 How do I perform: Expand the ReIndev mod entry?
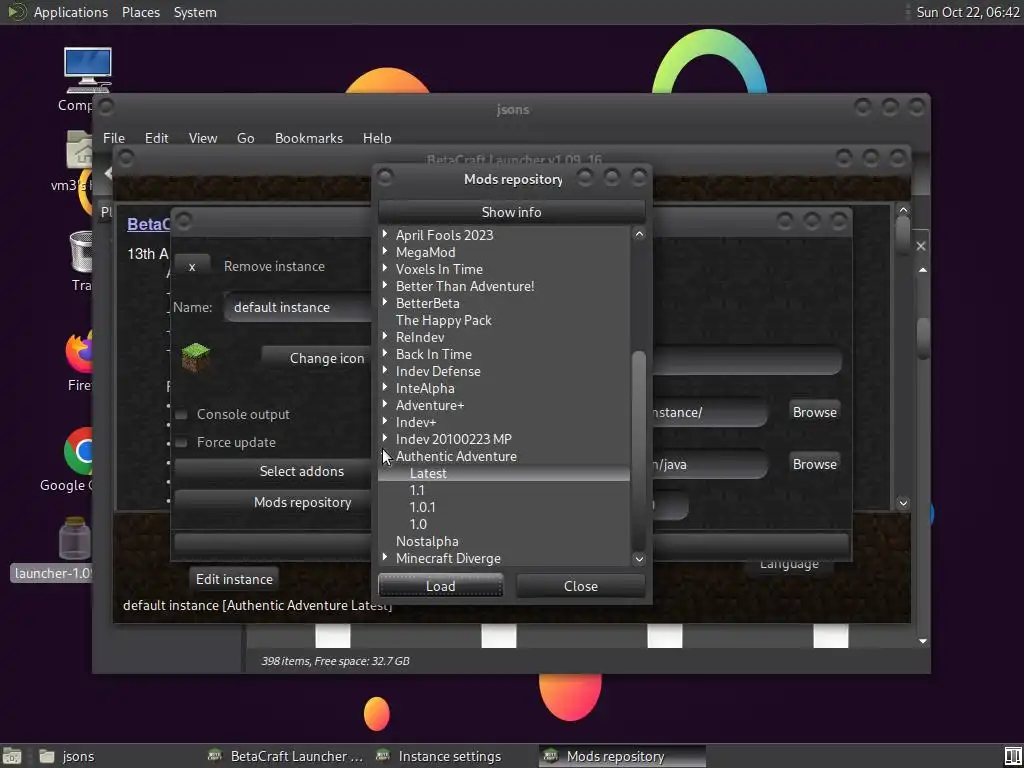(x=385, y=336)
